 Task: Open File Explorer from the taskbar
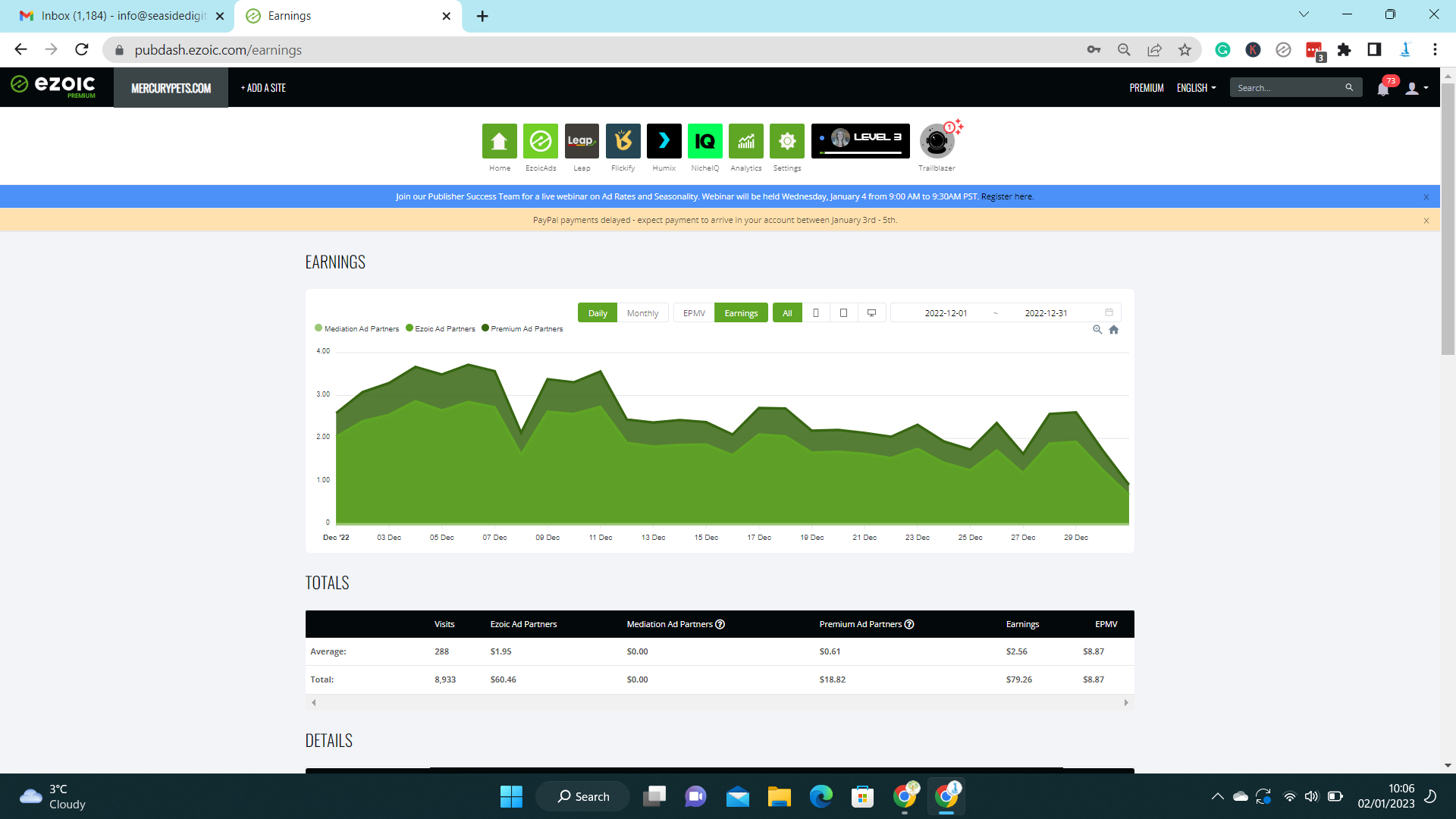[779, 796]
